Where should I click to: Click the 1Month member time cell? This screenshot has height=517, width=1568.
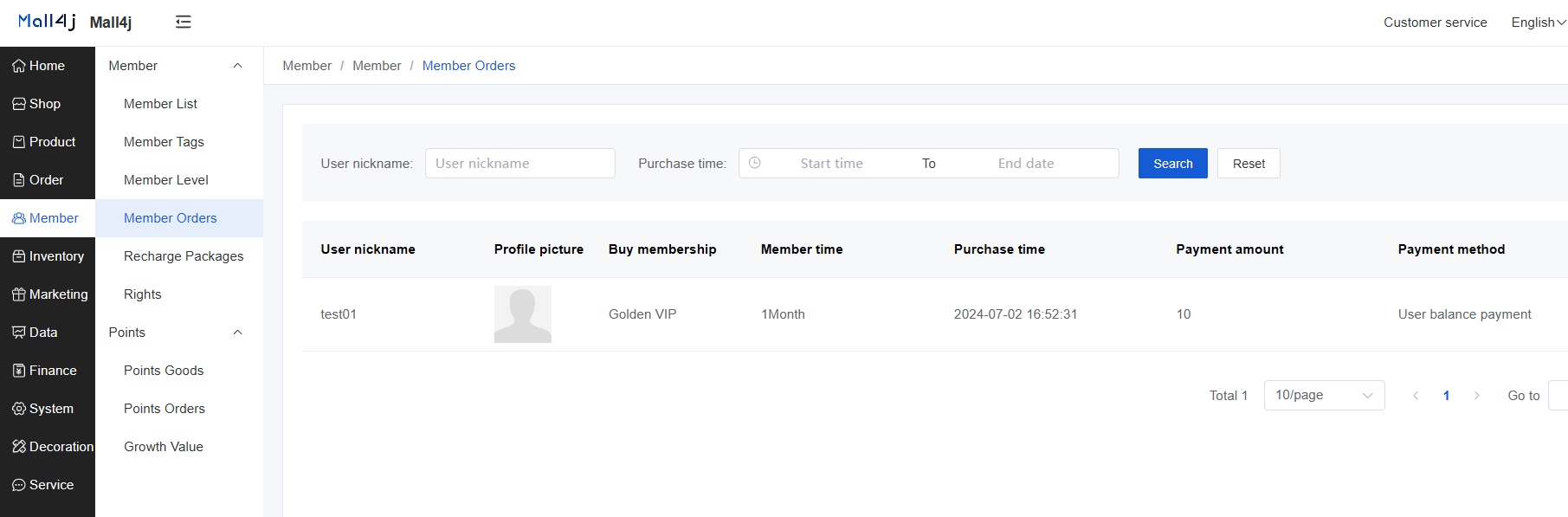(783, 314)
